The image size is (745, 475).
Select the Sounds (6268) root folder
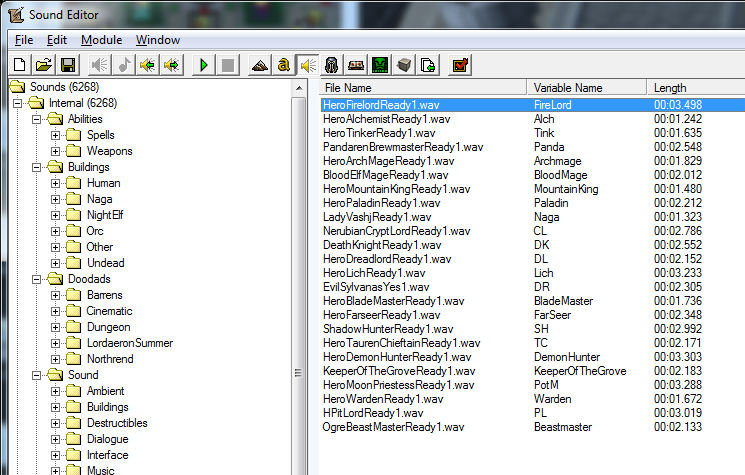pos(64,87)
